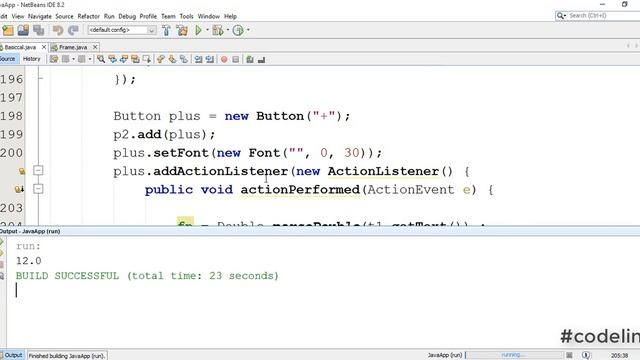Click the Shift Line Right icon
Screen dimensions: 640x360
click(210, 60)
